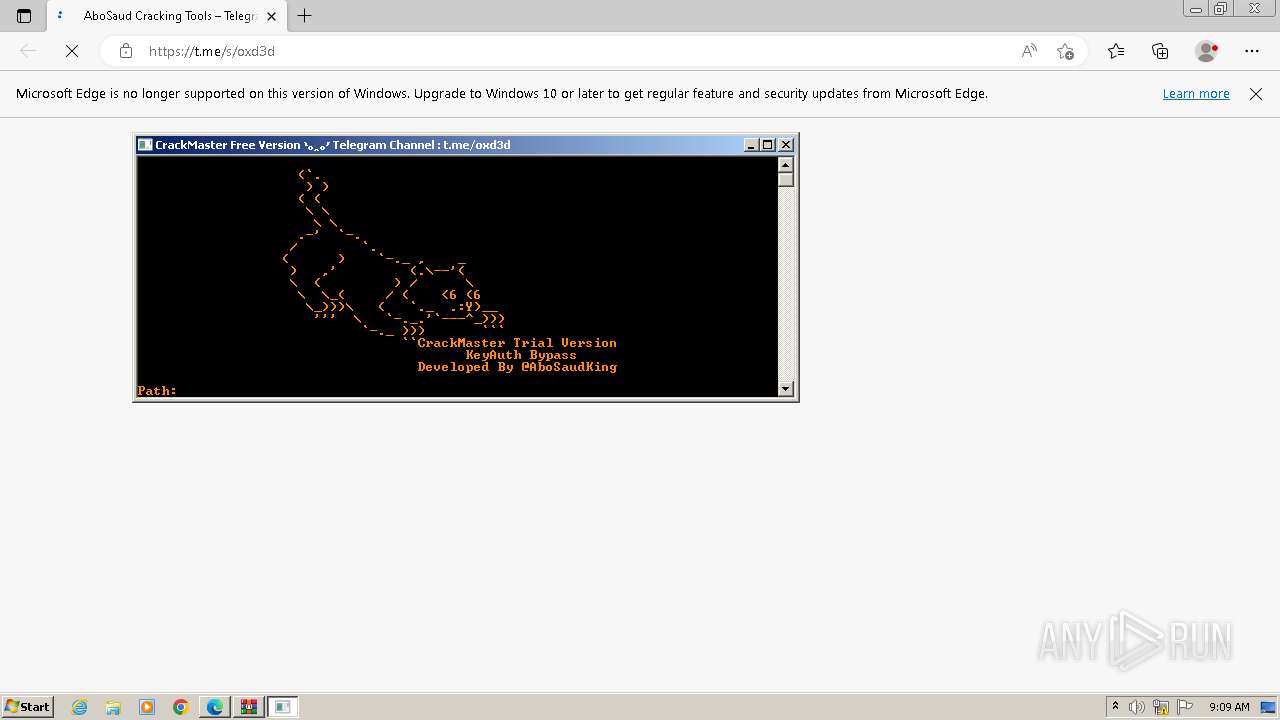Open the volume control tray icon
This screenshot has width=1280, height=720.
[1137, 707]
